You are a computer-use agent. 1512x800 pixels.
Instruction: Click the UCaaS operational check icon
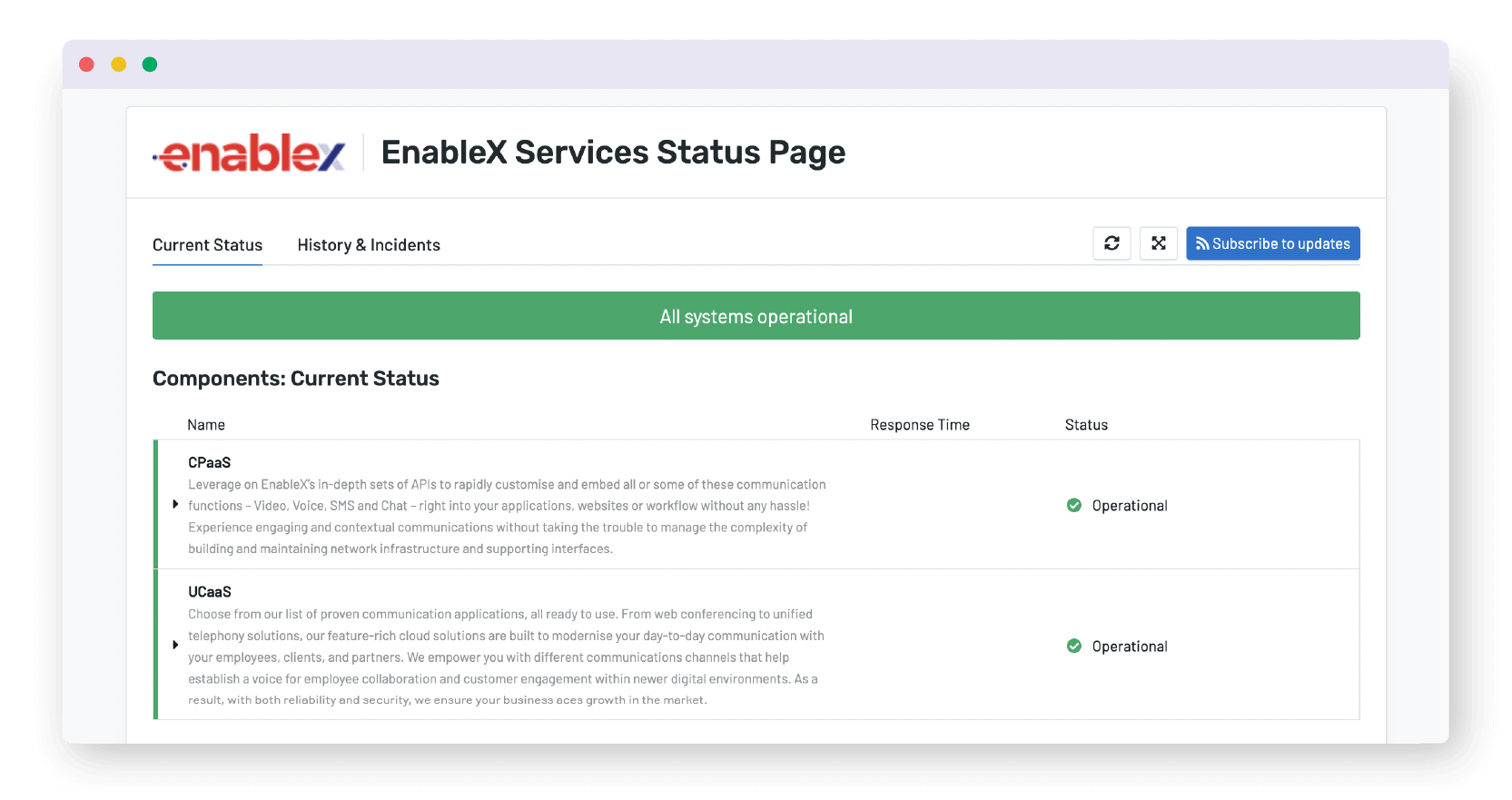coord(1074,646)
